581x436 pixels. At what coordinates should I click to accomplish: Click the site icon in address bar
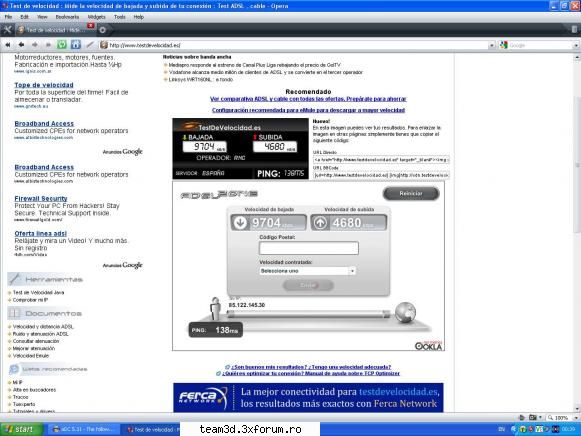[104, 45]
